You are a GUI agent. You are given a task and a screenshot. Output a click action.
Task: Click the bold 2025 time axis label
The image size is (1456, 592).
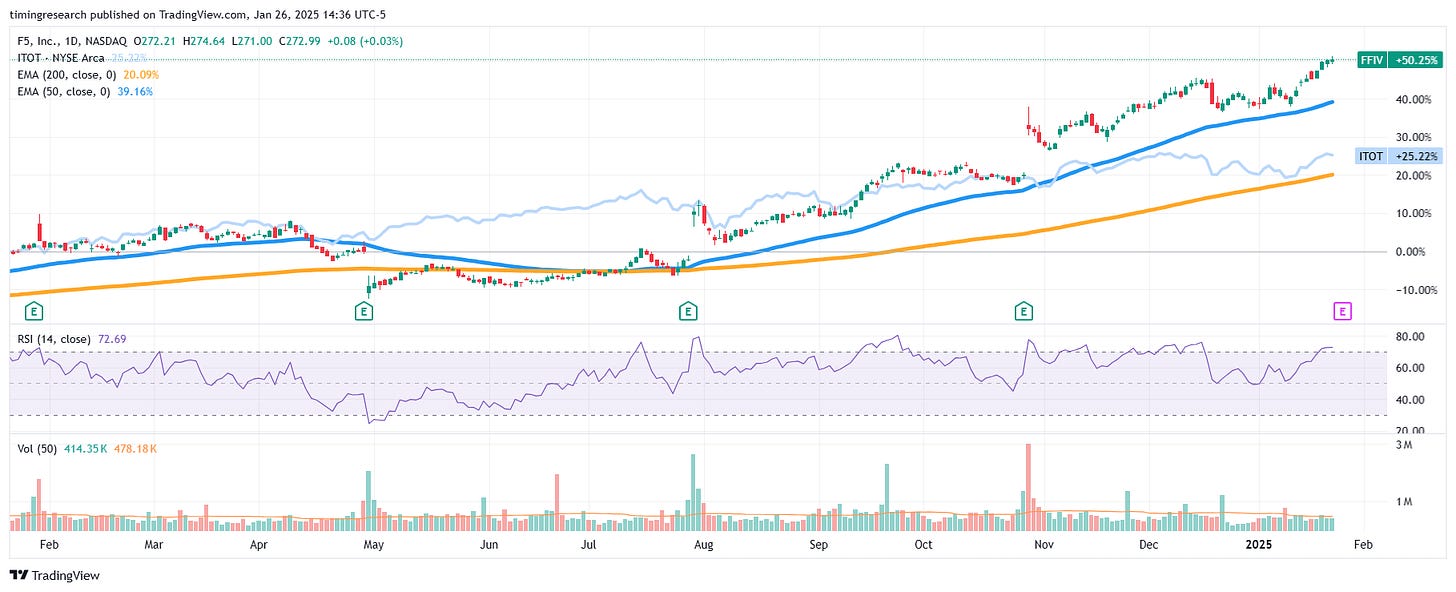coord(1258,545)
